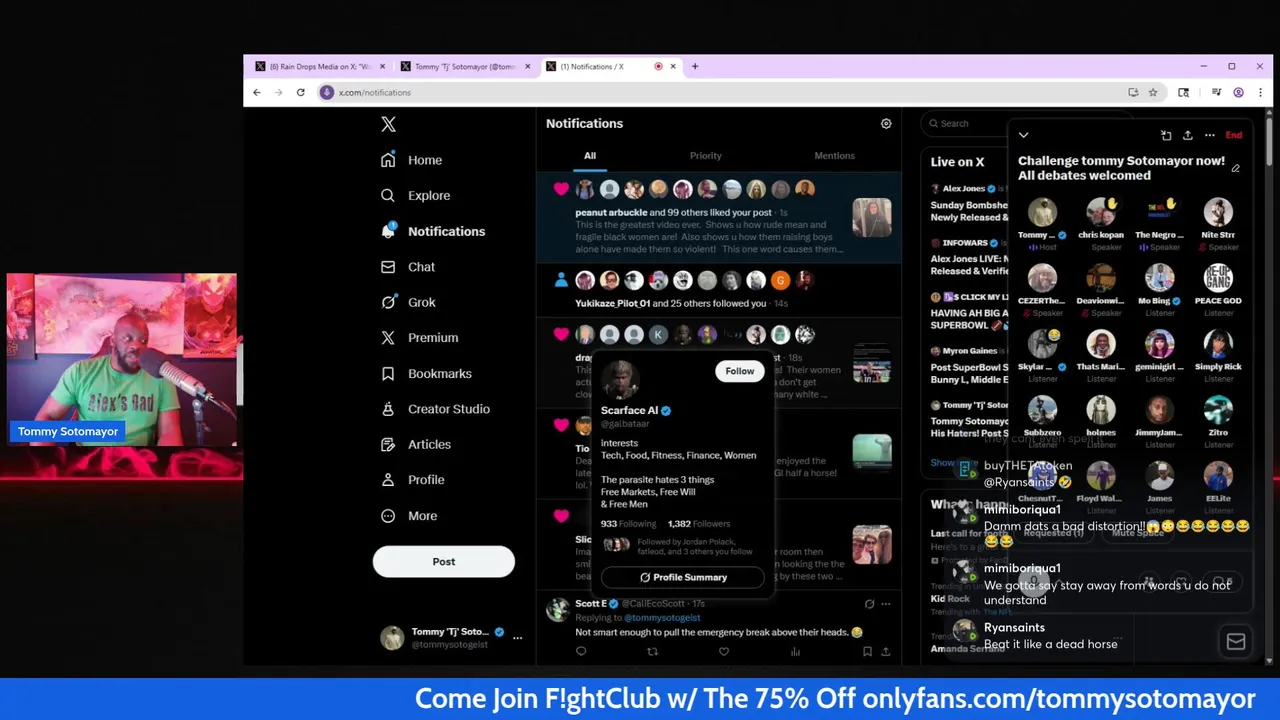Open the Chrome profile avatar

(1238, 92)
